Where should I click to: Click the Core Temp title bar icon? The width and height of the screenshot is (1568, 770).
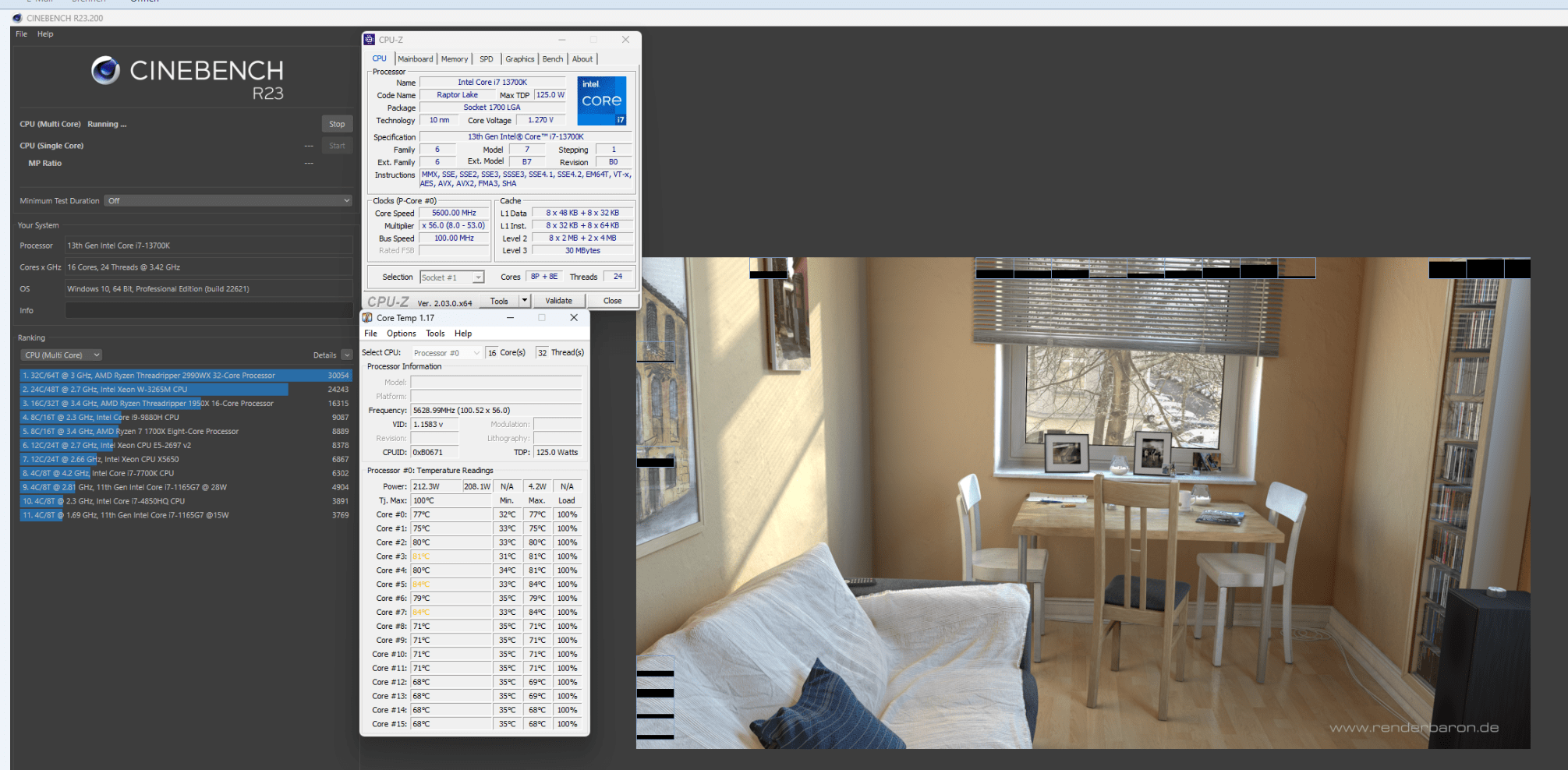367,318
